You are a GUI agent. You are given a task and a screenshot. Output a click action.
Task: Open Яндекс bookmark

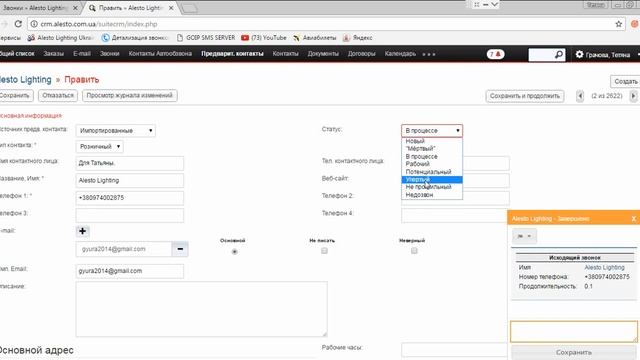(x=358, y=38)
